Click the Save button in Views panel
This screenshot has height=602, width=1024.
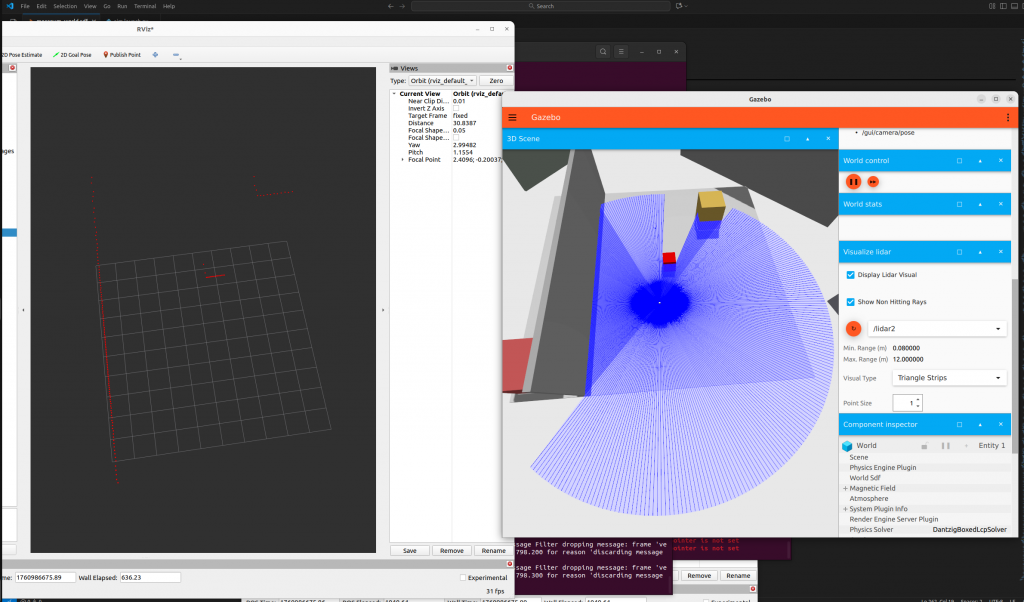pyautogui.click(x=410, y=550)
